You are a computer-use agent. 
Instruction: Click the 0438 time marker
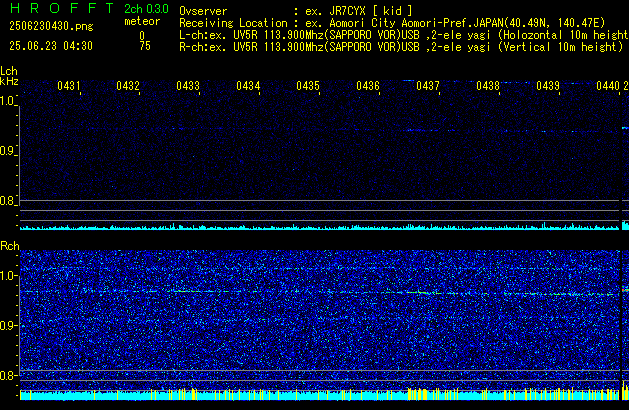tap(488, 86)
